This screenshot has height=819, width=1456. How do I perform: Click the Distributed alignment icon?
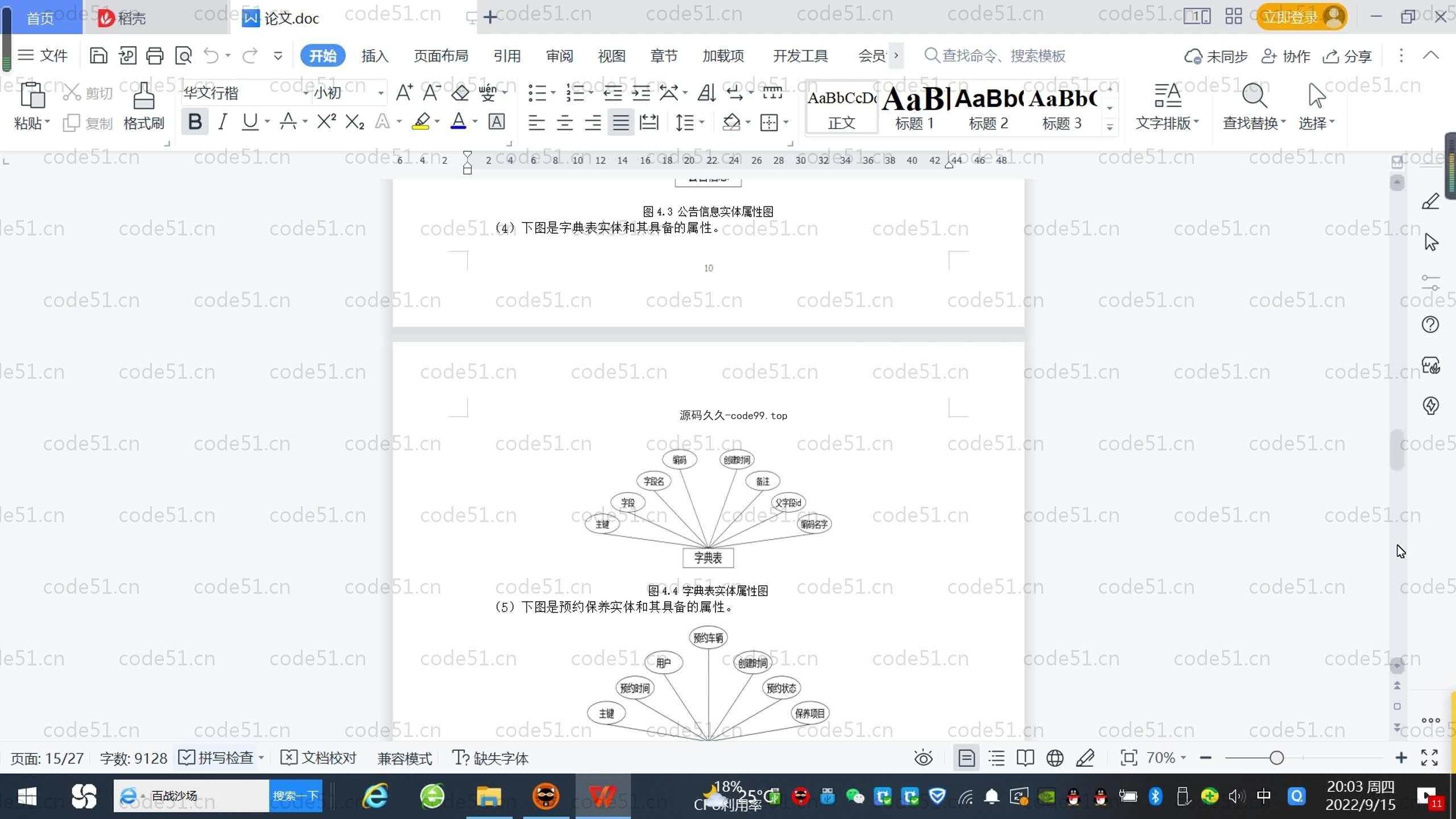648,122
